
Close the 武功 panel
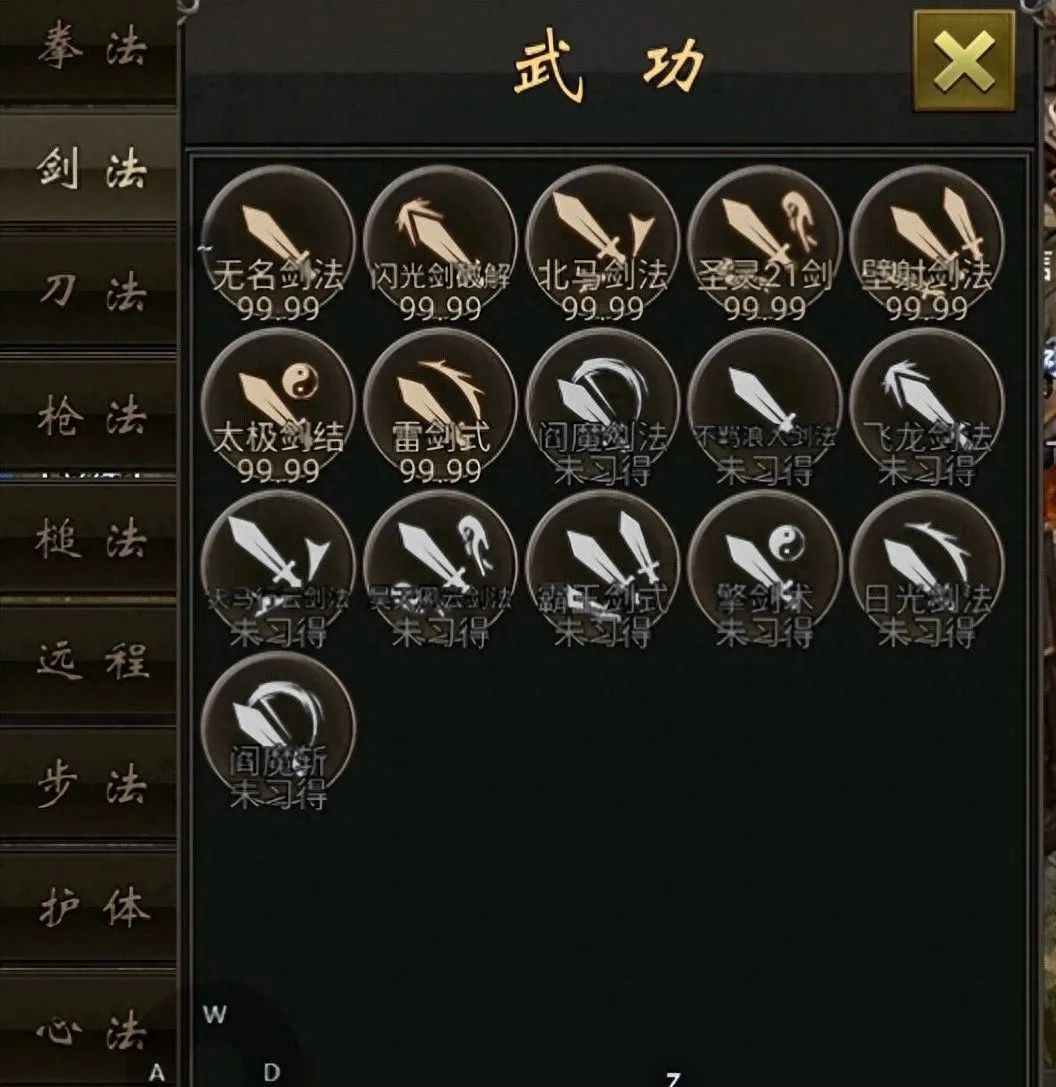click(964, 61)
